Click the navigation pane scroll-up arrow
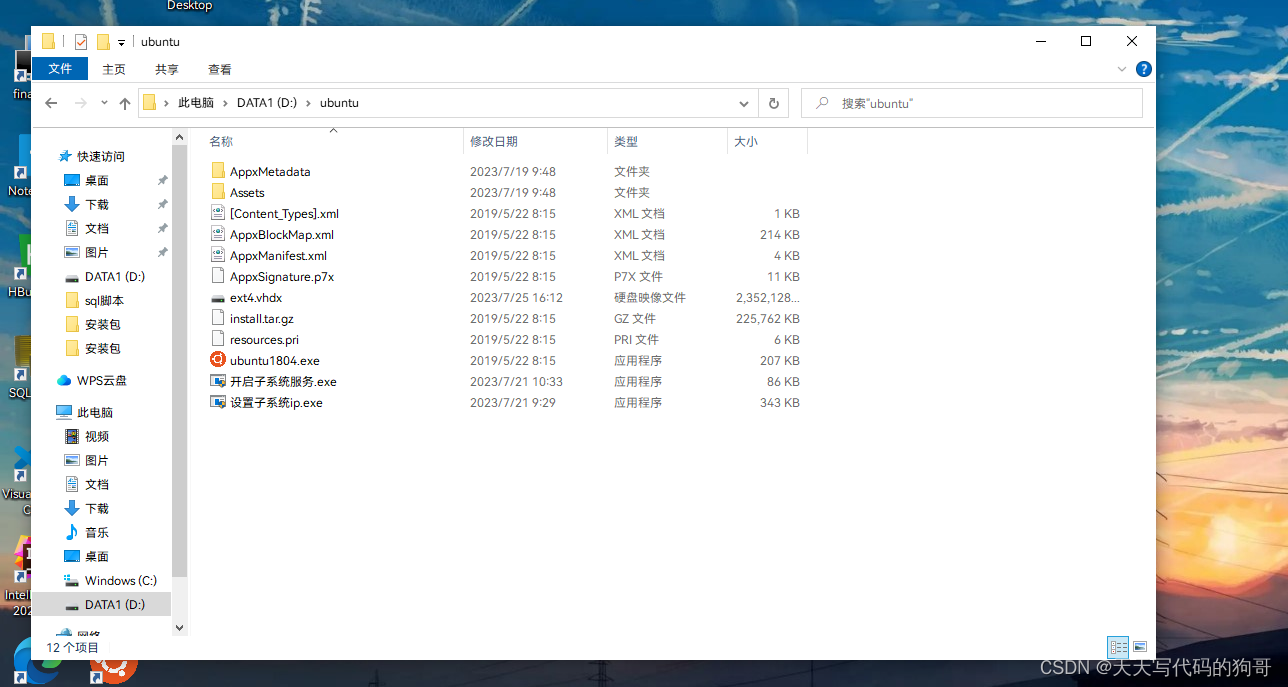The height and width of the screenshot is (687, 1288). pos(180,135)
